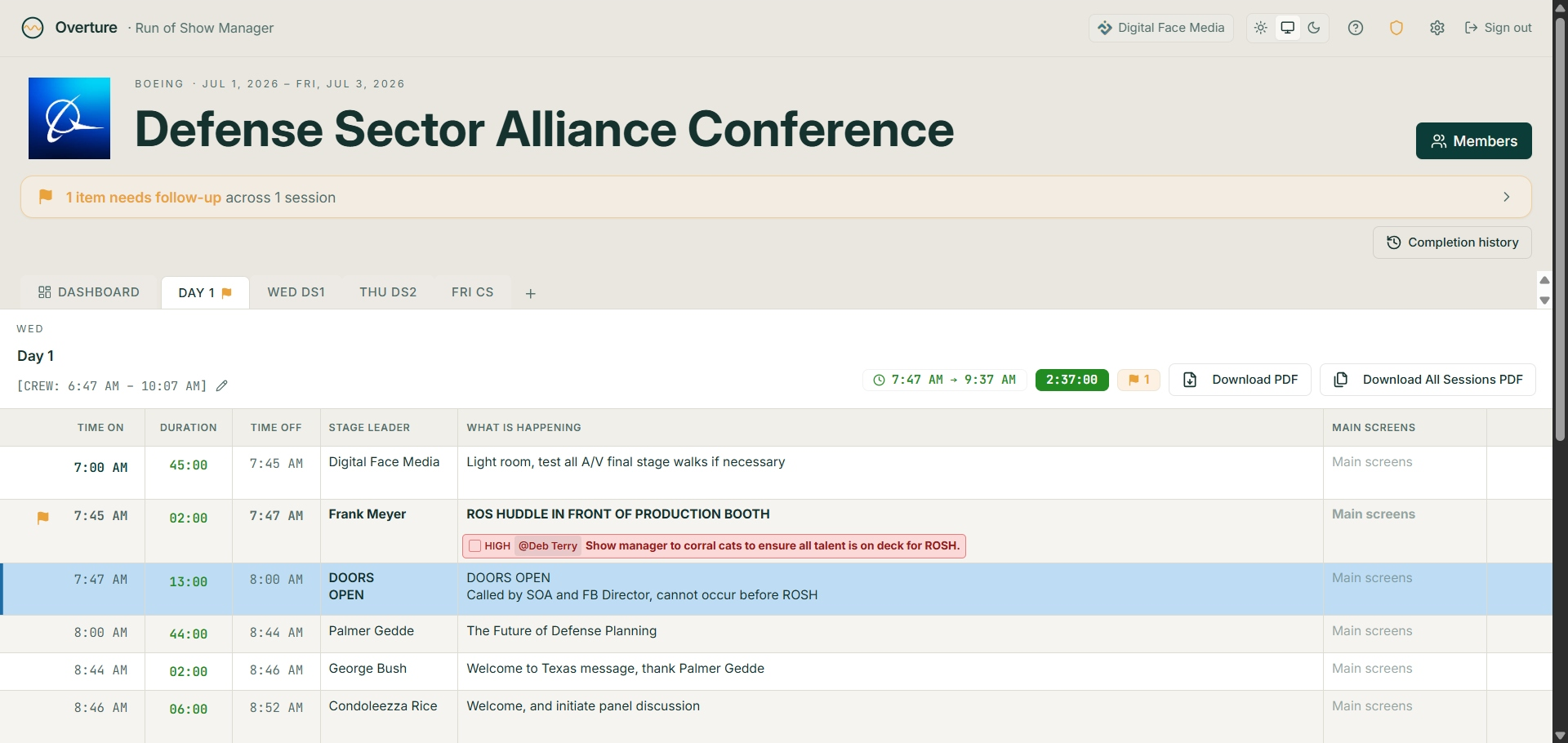Viewport: 1568px width, 743px height.
Task: Click 'ROS HUDDLE IN FRONT OF PRODUCTION BOOTH' text
Action: pyautogui.click(x=618, y=514)
